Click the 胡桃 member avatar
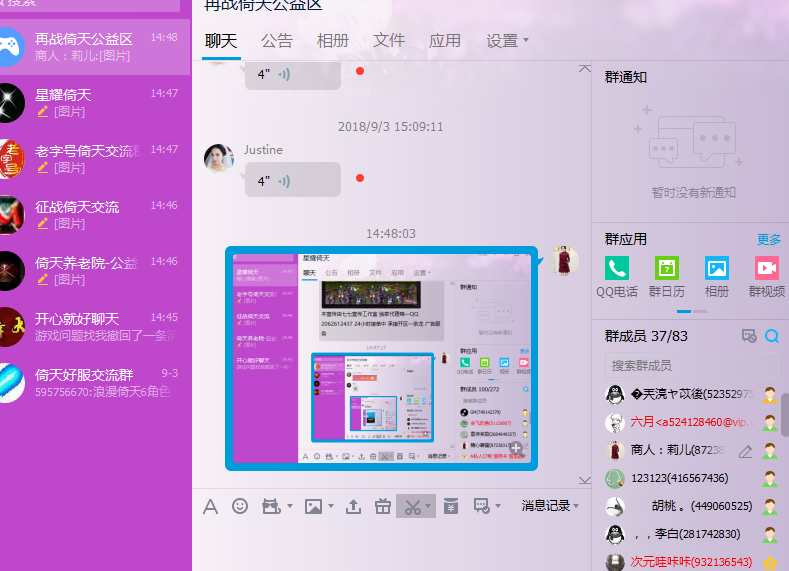 click(614, 507)
